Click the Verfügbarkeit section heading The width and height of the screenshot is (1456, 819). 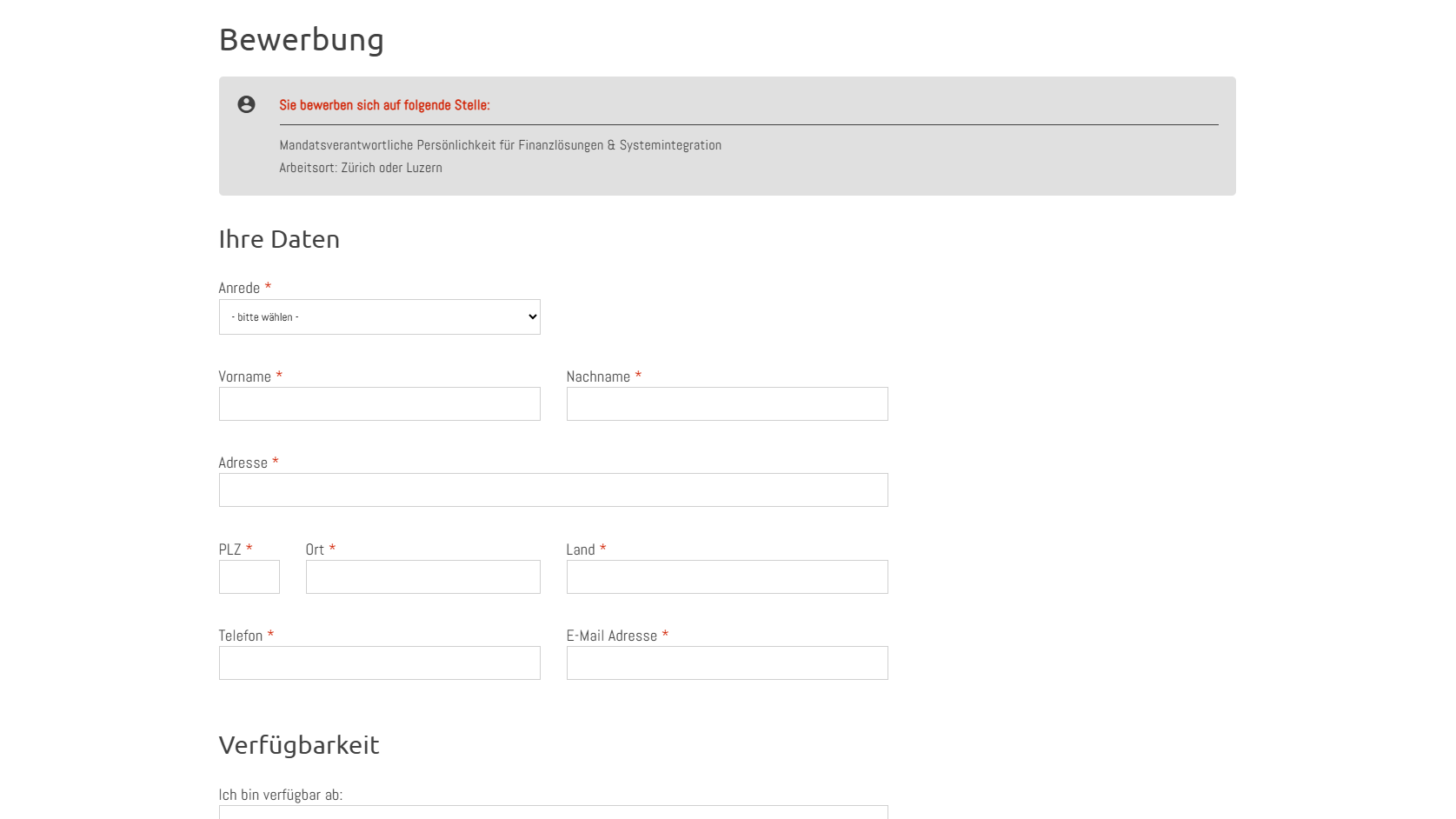point(299,745)
